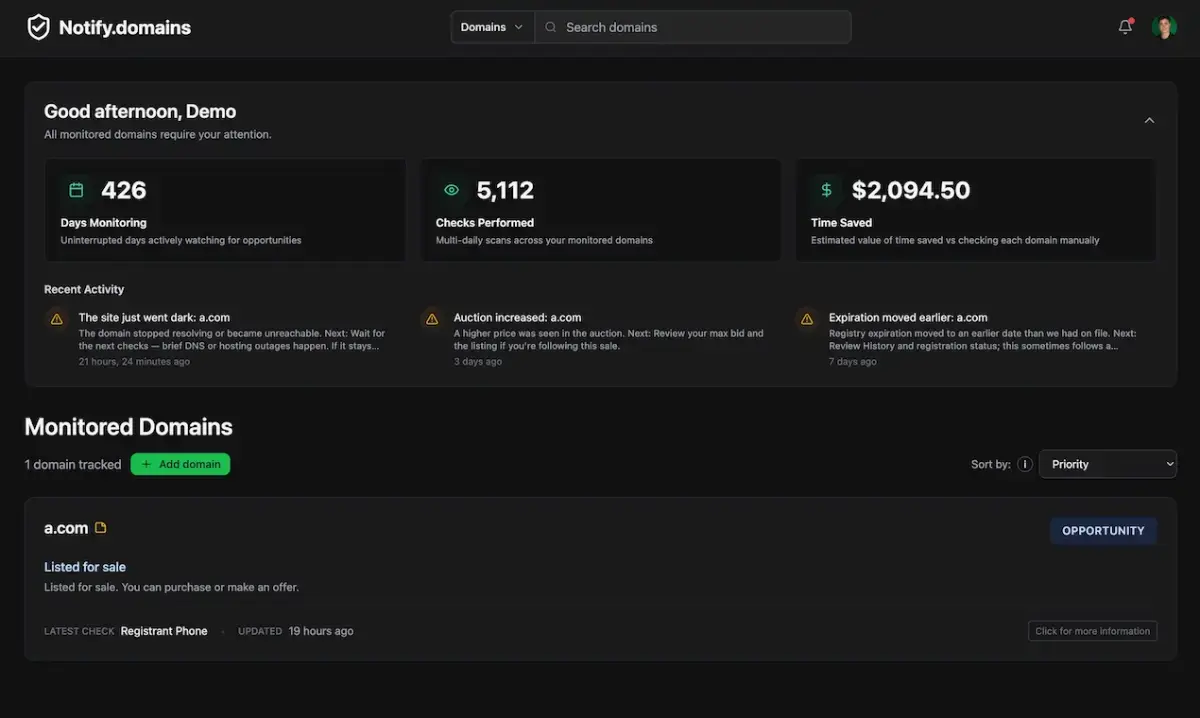Click '1 domain tracked' text
This screenshot has height=718, width=1200.
pos(73,464)
